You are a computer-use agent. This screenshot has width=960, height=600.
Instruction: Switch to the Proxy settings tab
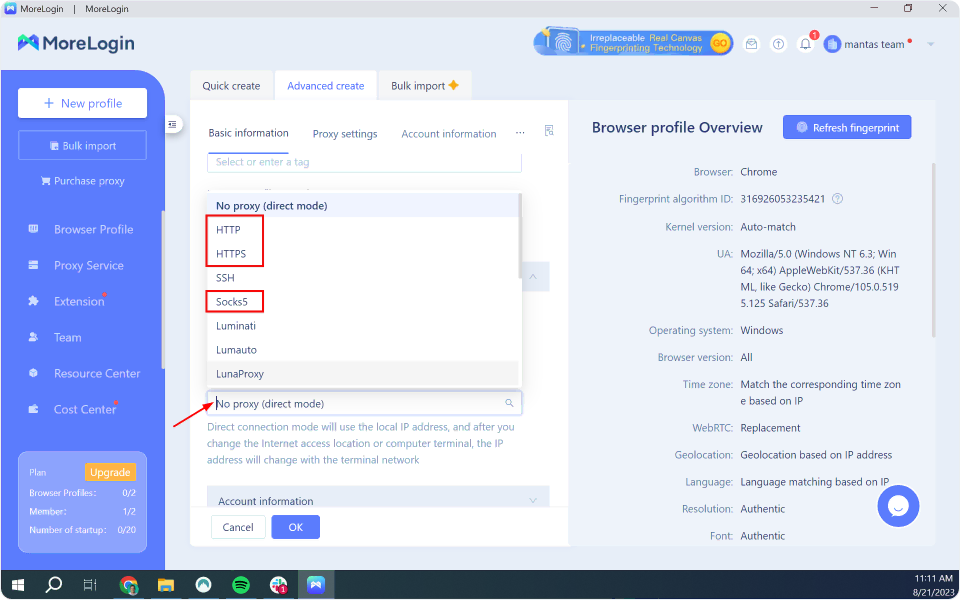(x=344, y=133)
